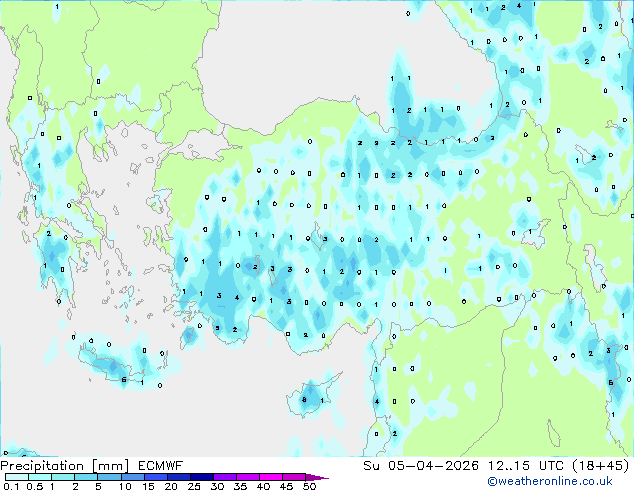This screenshot has width=634, height=490.
Task: Click the 1–2 mm legend color box
Action: coord(63,477)
